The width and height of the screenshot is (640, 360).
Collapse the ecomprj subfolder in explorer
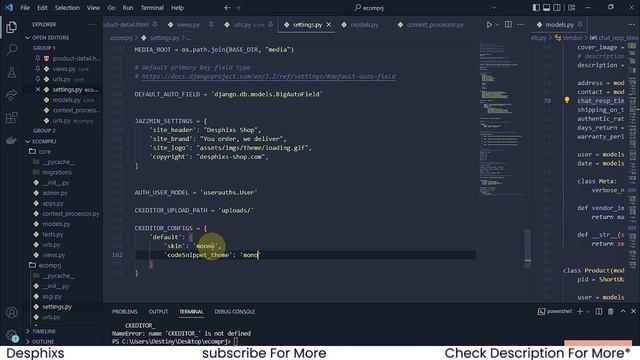[x=50, y=265]
